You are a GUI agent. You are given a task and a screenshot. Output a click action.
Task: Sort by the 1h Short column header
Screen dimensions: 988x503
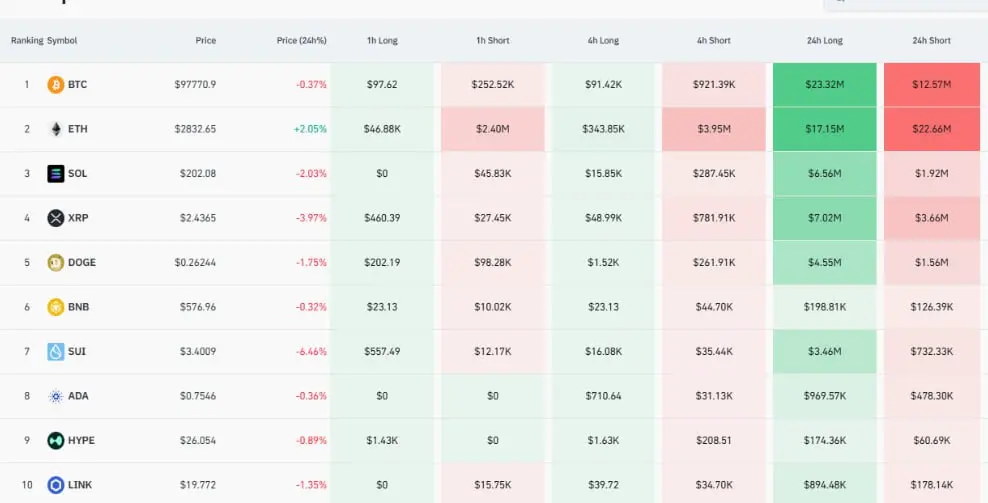(492, 41)
